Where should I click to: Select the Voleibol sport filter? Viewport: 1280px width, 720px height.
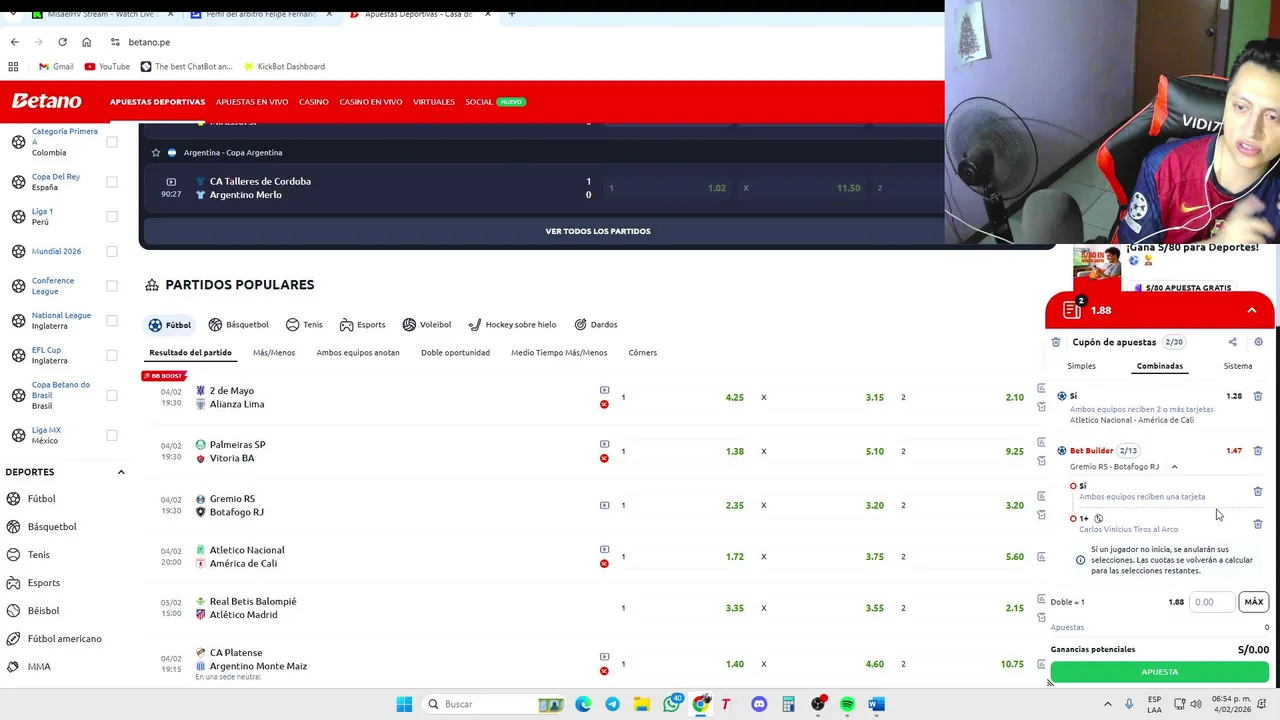click(427, 325)
